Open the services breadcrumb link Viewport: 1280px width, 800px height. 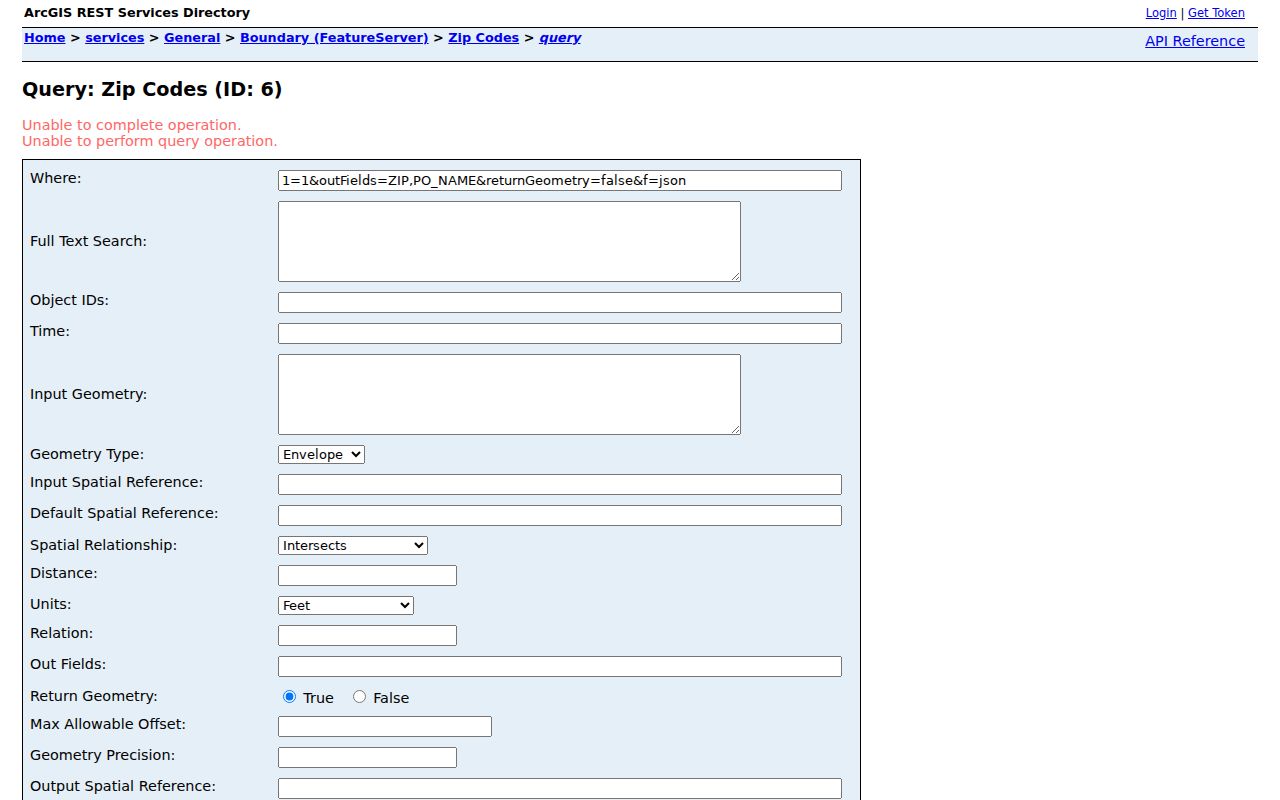(115, 38)
